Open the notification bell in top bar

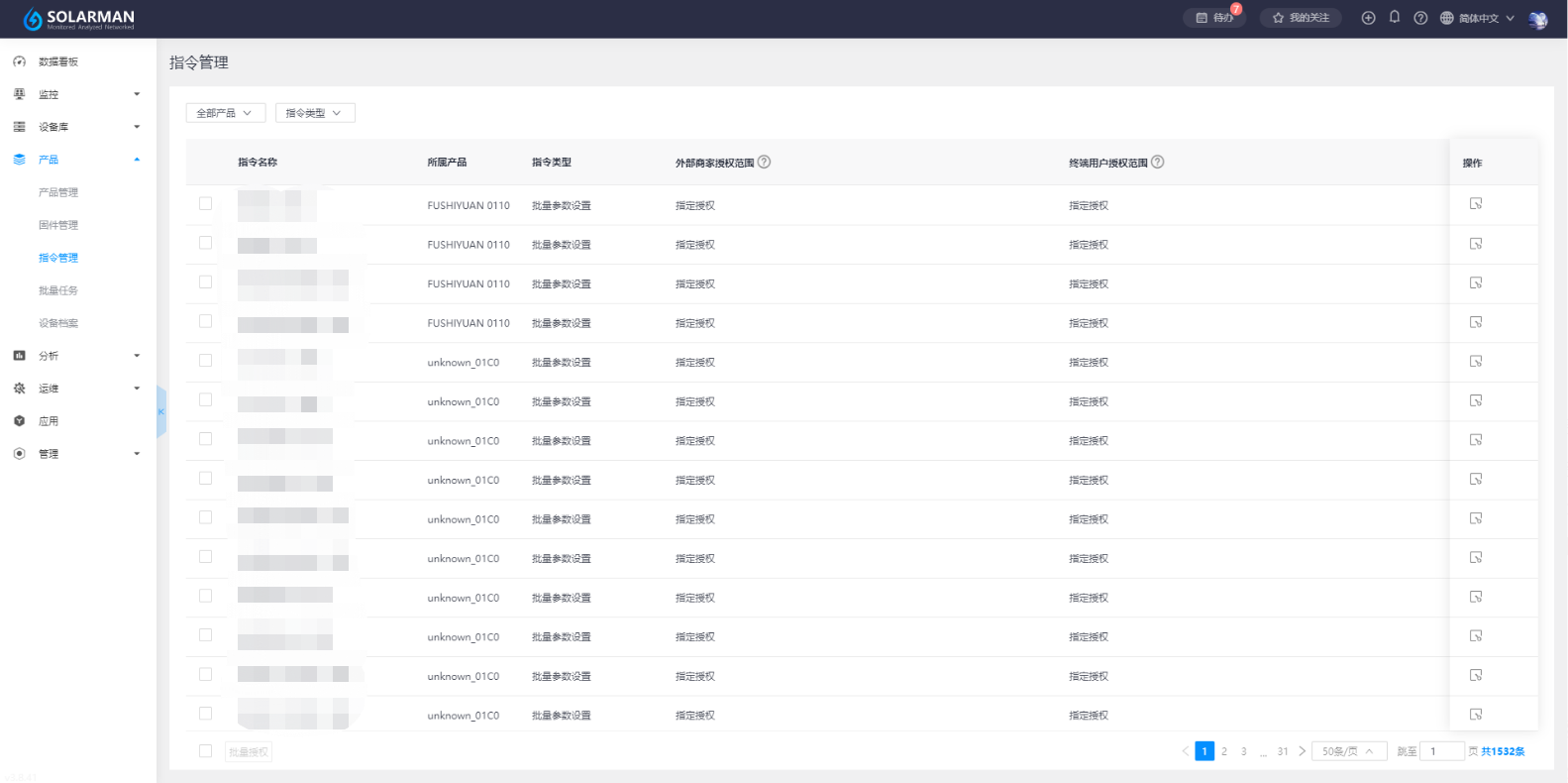[x=1394, y=18]
